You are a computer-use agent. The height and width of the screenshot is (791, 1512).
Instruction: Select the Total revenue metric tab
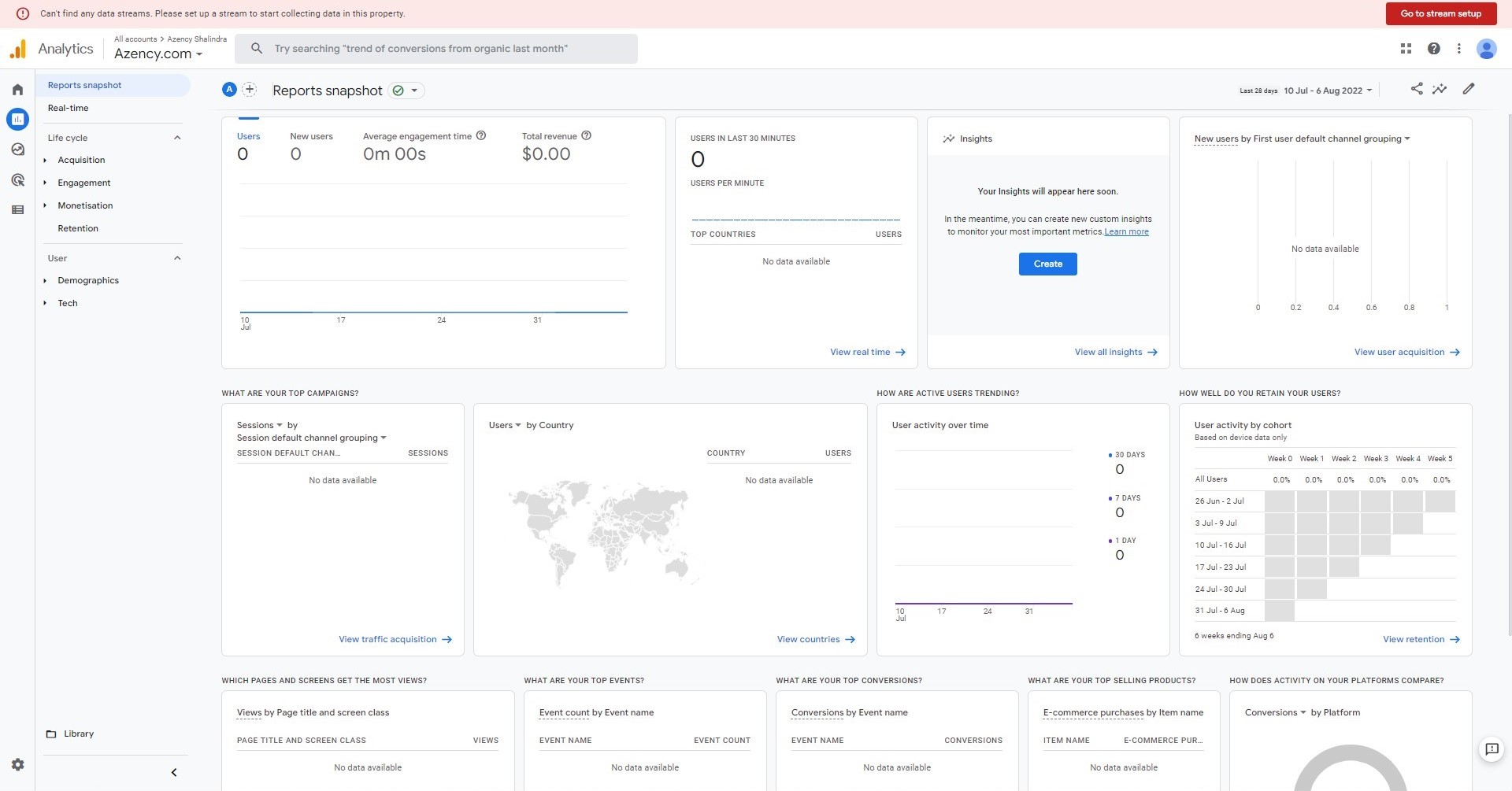(556, 146)
